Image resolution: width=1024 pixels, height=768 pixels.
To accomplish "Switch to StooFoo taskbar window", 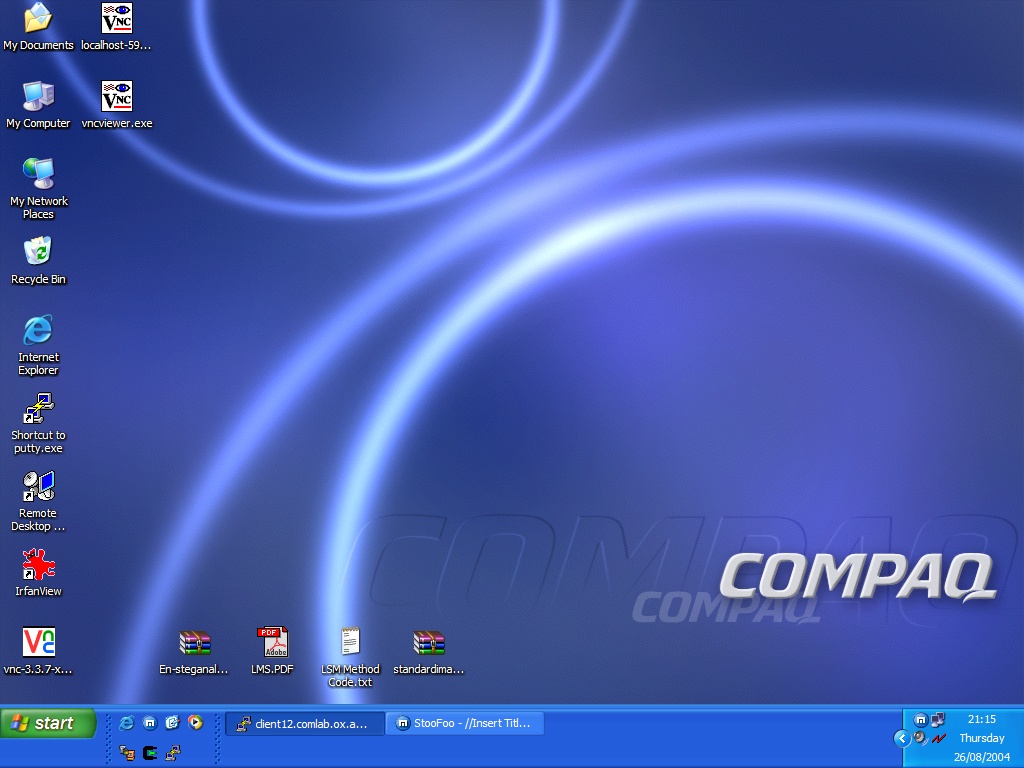I will (465, 723).
